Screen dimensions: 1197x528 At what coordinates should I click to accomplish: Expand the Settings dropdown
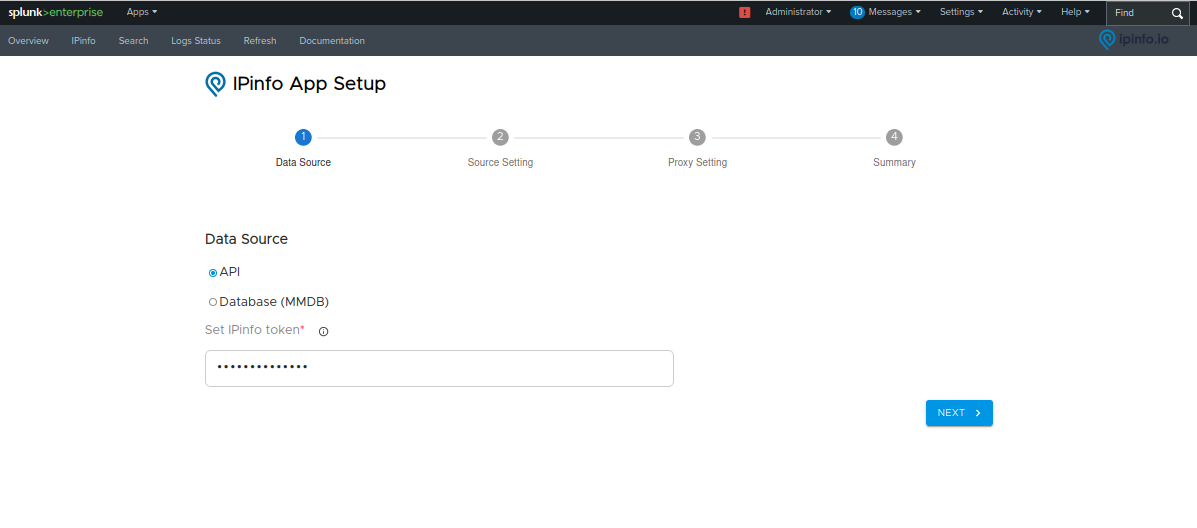[x=961, y=12]
